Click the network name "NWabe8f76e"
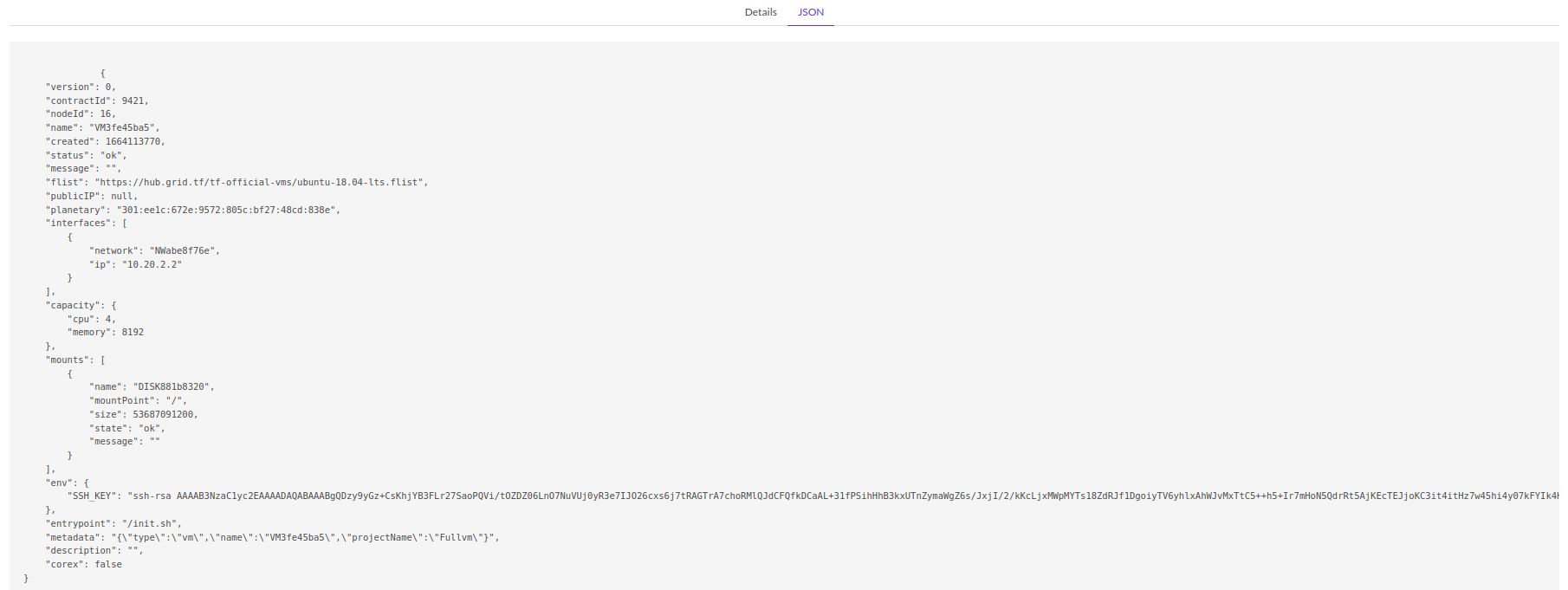The width and height of the screenshot is (1568, 590). click(x=183, y=251)
